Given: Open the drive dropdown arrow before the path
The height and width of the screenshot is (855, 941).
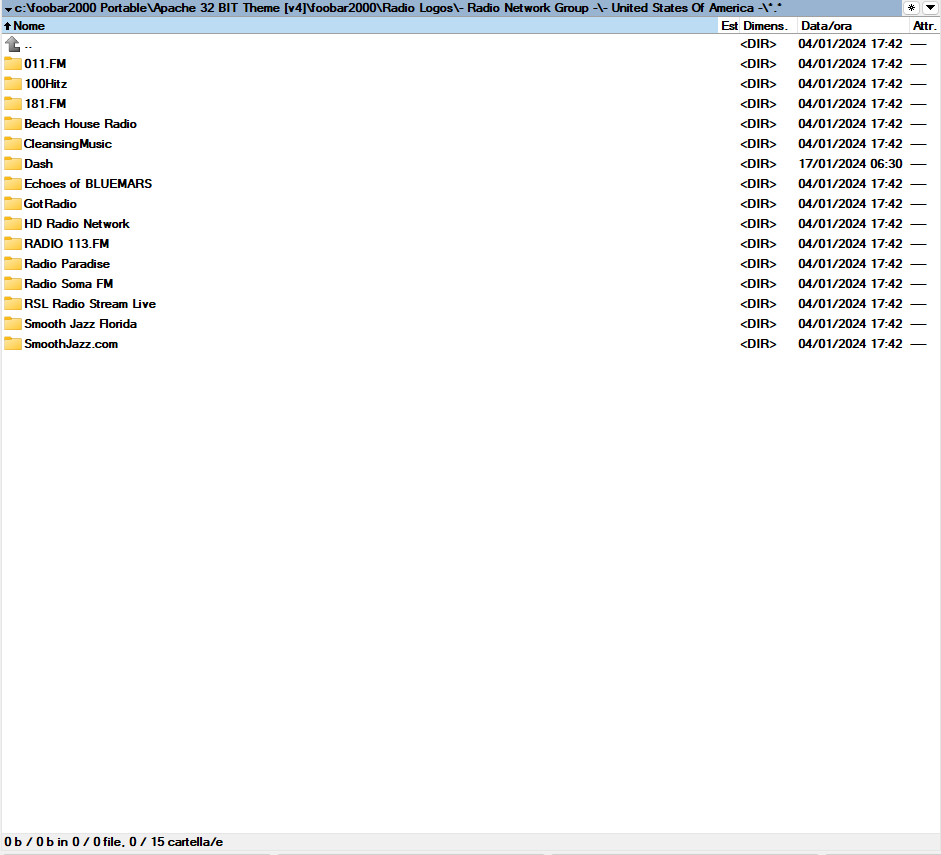Looking at the screenshot, I should 8,9.
